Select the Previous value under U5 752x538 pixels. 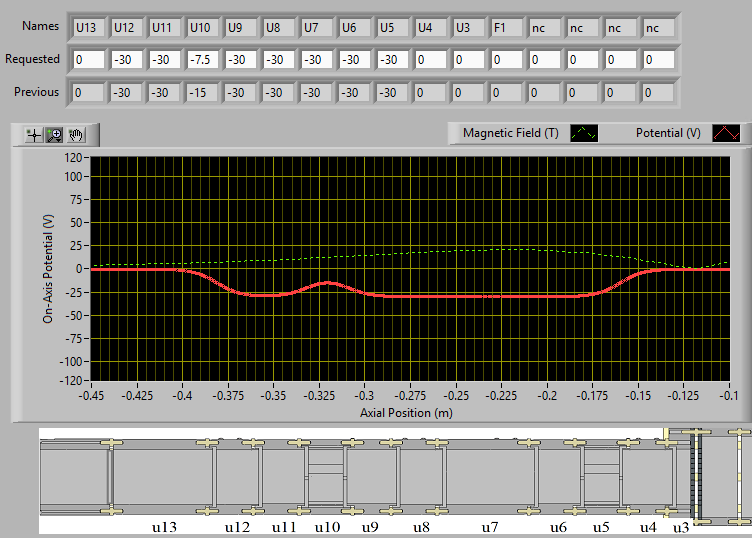tap(392, 93)
